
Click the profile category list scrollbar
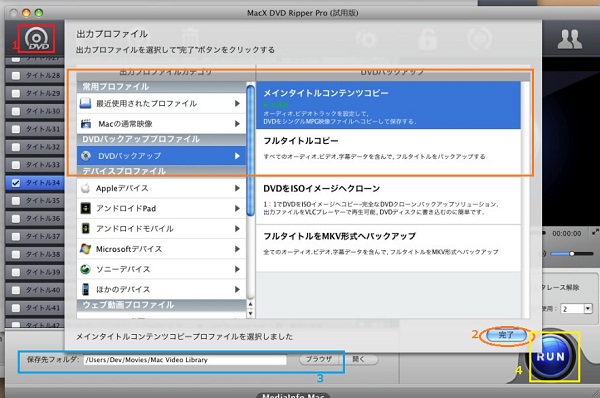tap(251, 150)
